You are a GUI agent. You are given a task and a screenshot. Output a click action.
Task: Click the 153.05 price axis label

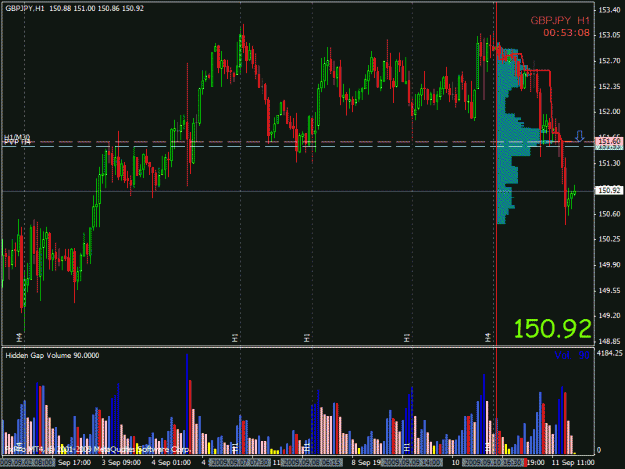(x=609, y=35)
